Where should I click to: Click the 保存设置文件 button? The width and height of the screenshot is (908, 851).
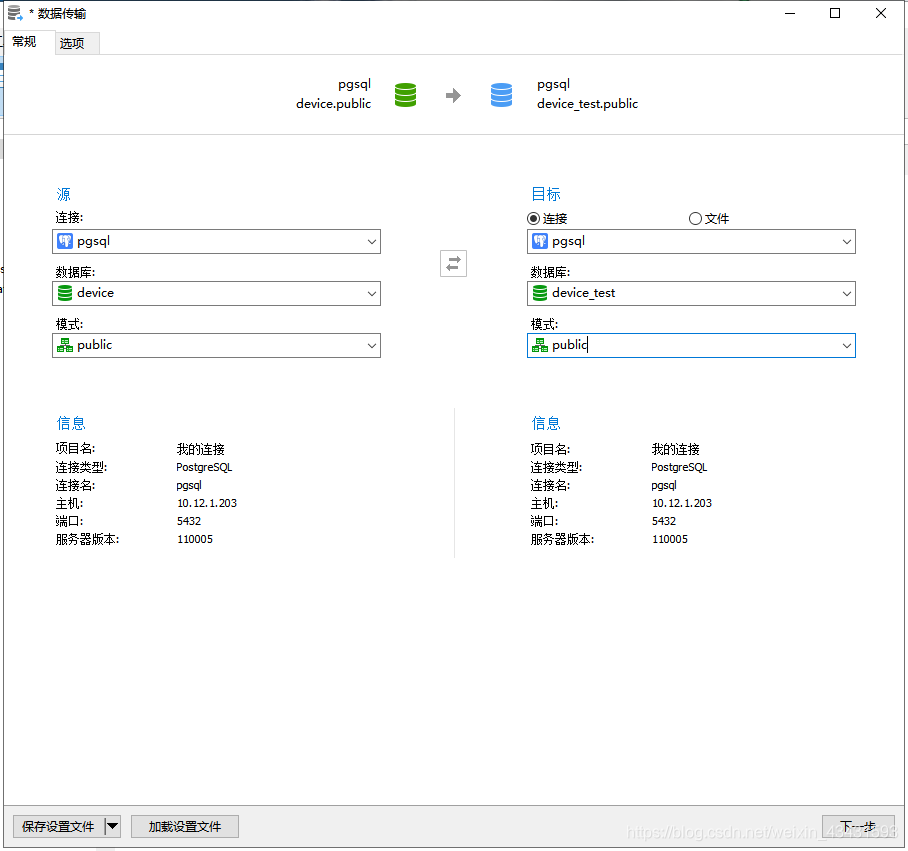(58, 826)
